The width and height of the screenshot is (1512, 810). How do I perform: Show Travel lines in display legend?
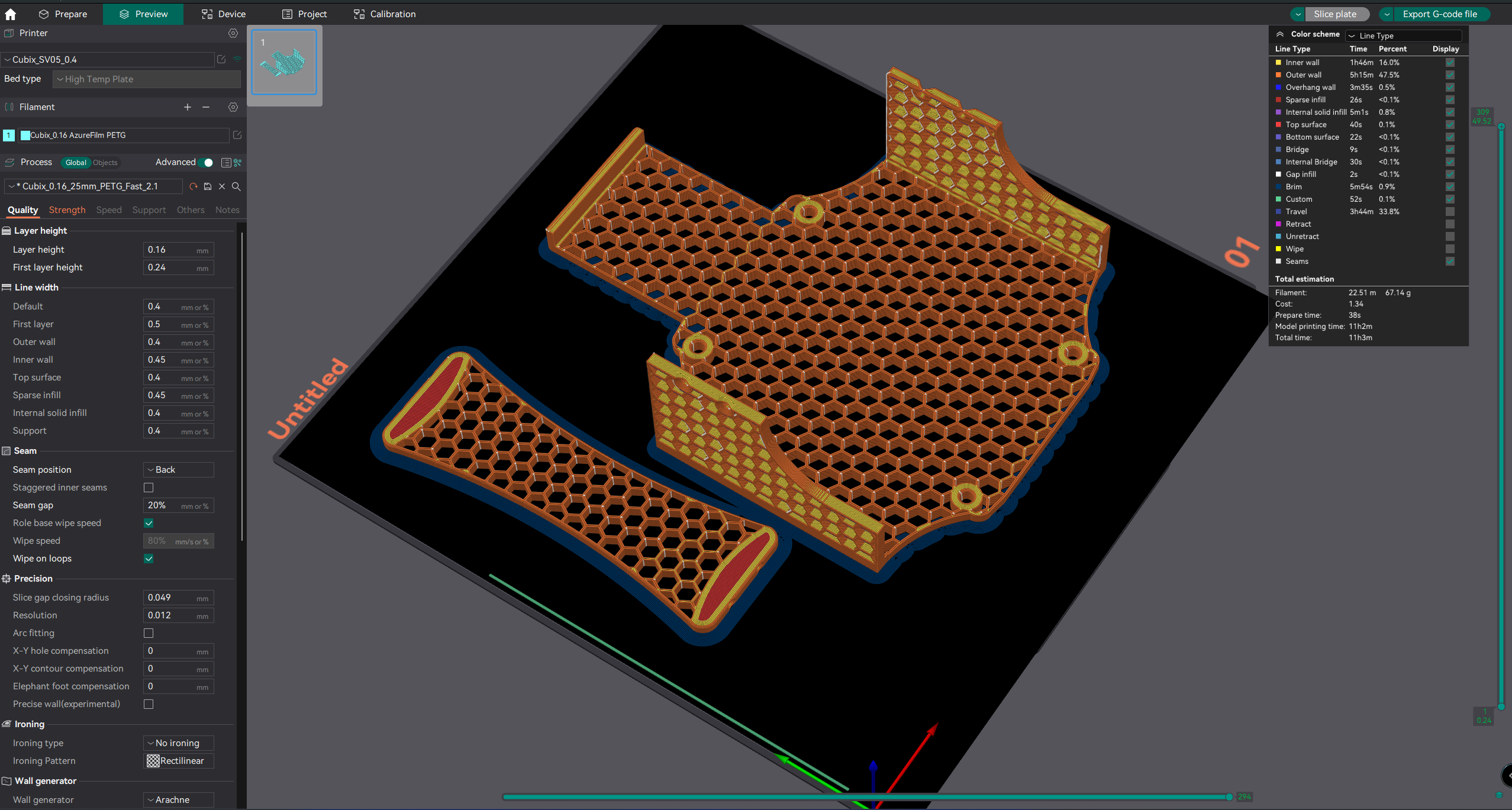tap(1449, 211)
